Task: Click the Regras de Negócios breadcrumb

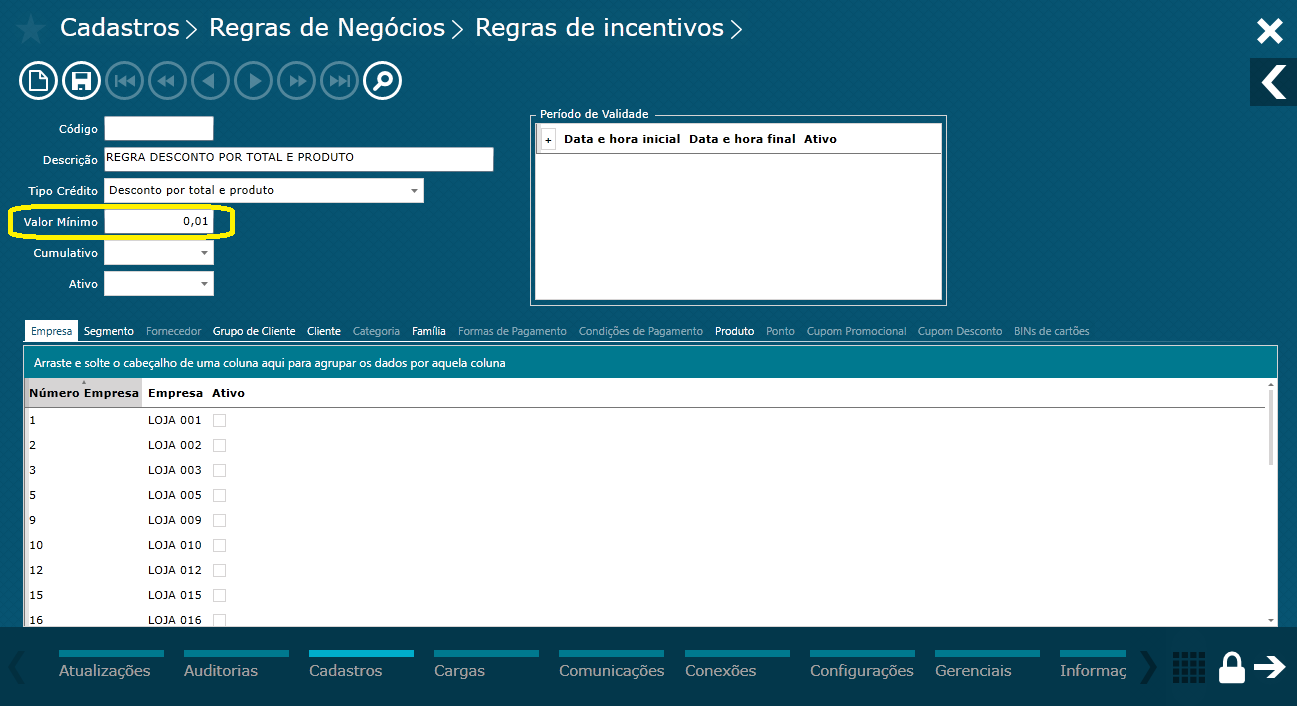Action: click(x=326, y=28)
